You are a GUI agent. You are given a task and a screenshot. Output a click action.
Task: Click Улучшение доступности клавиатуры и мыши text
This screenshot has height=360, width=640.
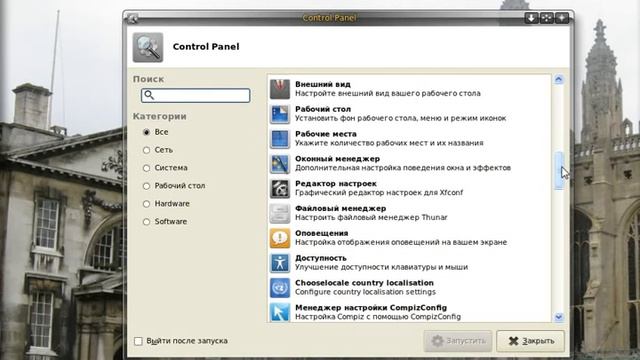[382, 267]
